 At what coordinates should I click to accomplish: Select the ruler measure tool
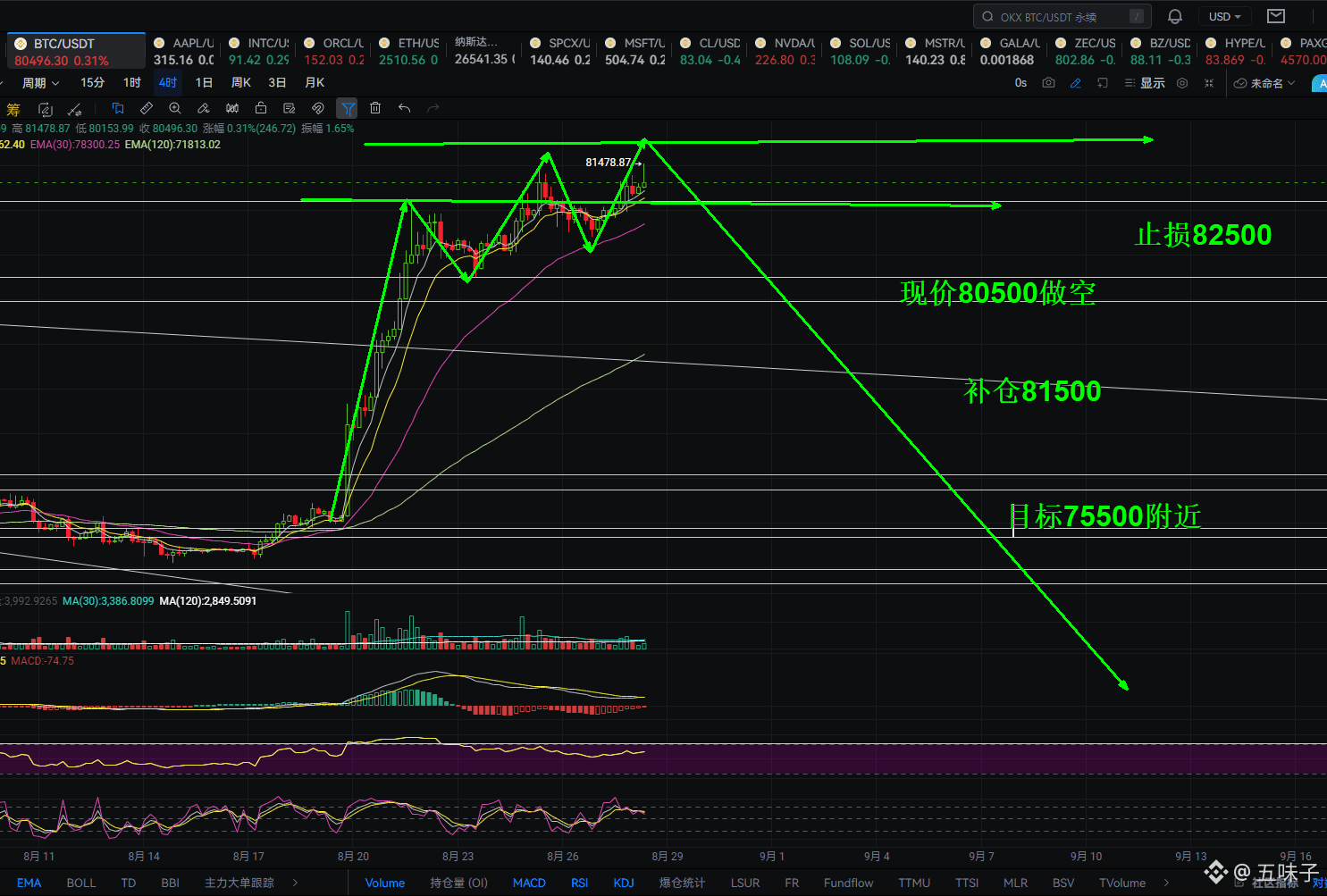[x=147, y=108]
